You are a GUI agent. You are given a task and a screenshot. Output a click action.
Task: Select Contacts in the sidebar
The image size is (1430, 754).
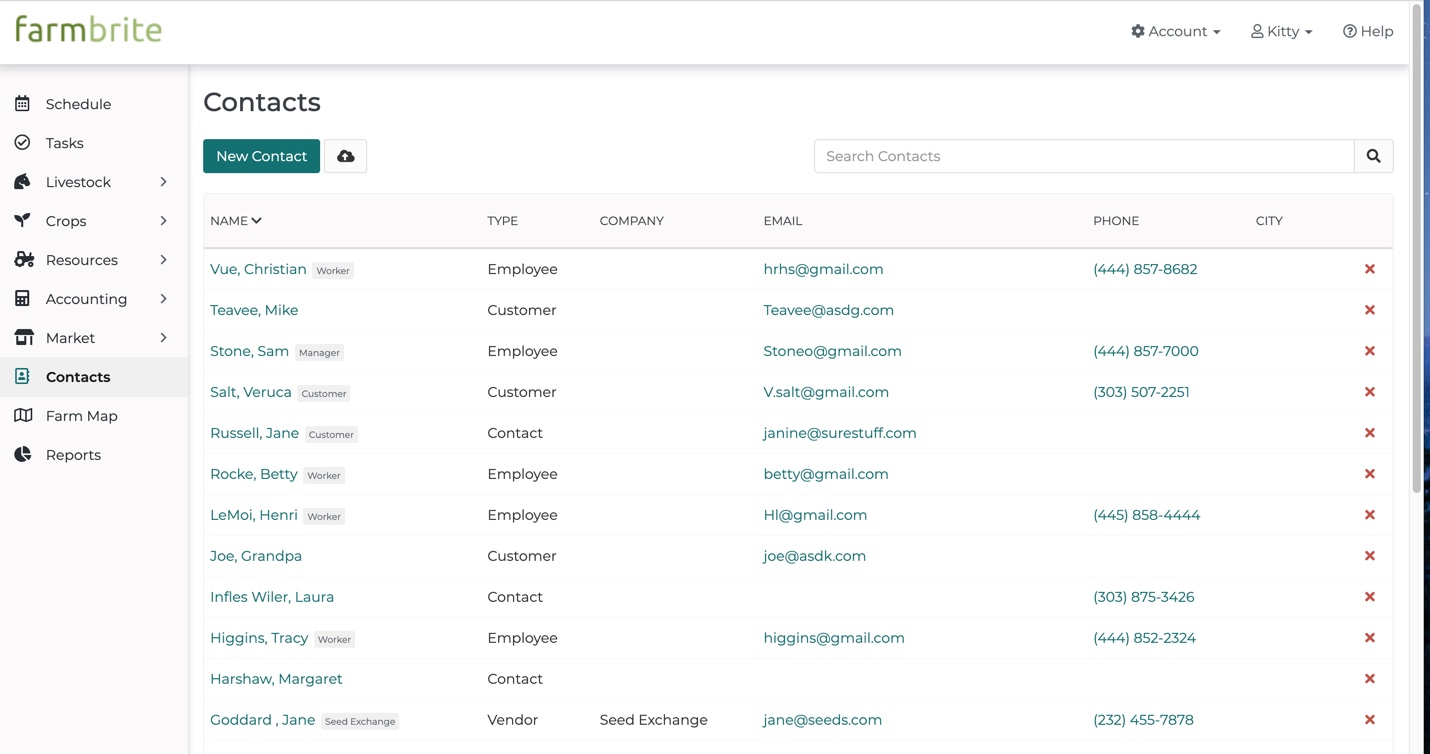pos(78,377)
